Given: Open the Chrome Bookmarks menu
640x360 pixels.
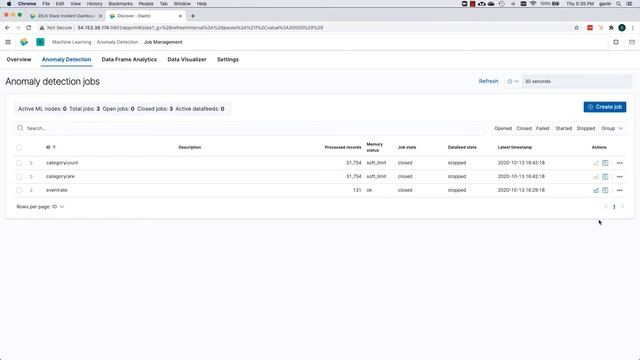Looking at the screenshot, I should (120, 4).
